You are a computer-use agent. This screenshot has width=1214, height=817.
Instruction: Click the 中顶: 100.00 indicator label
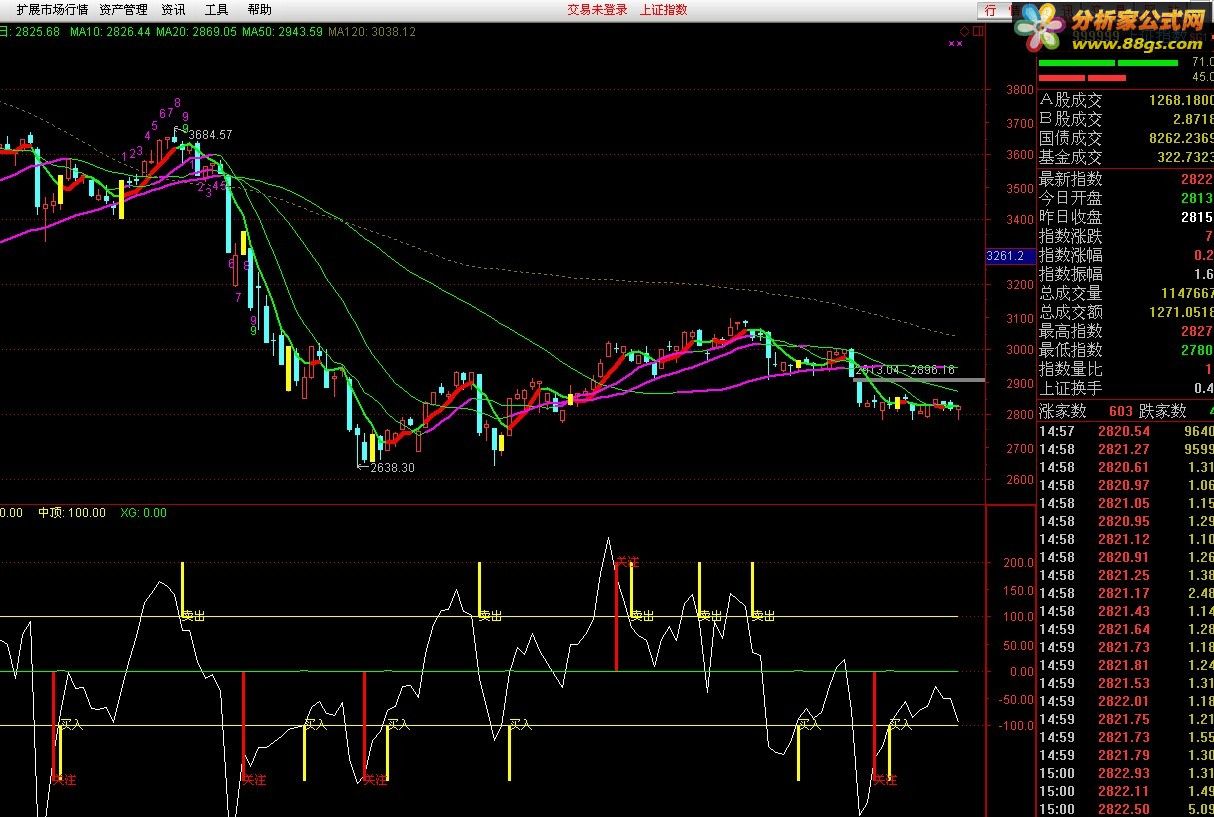pyautogui.click(x=72, y=513)
